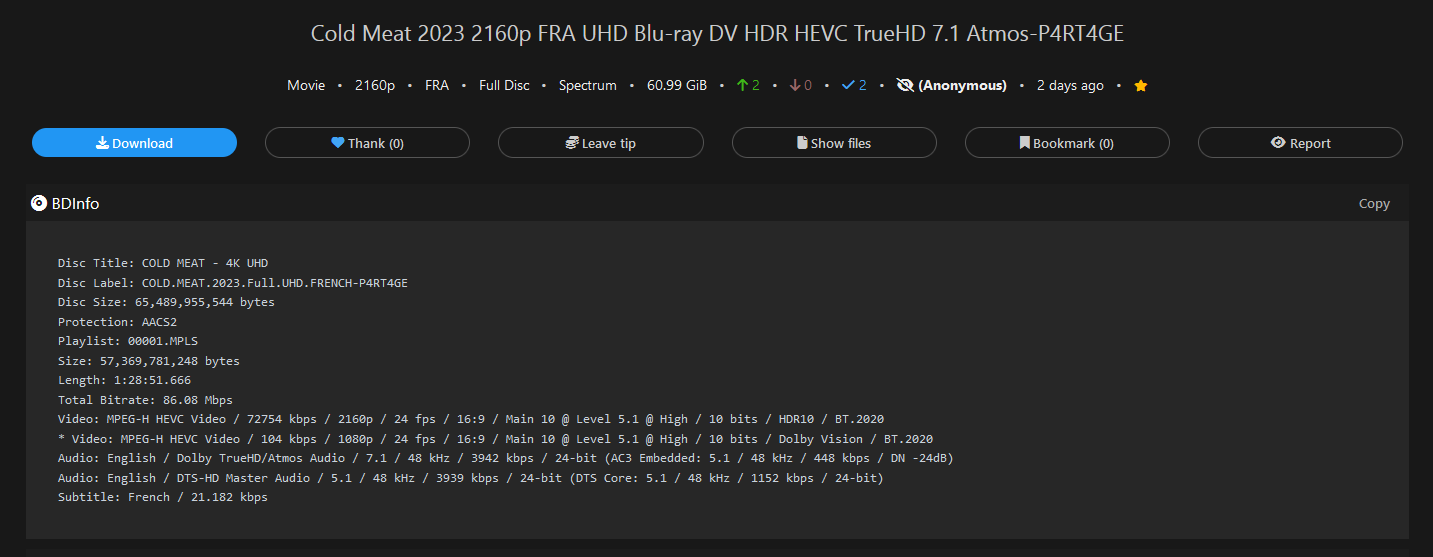Click the heart icon in Thank

click(338, 143)
